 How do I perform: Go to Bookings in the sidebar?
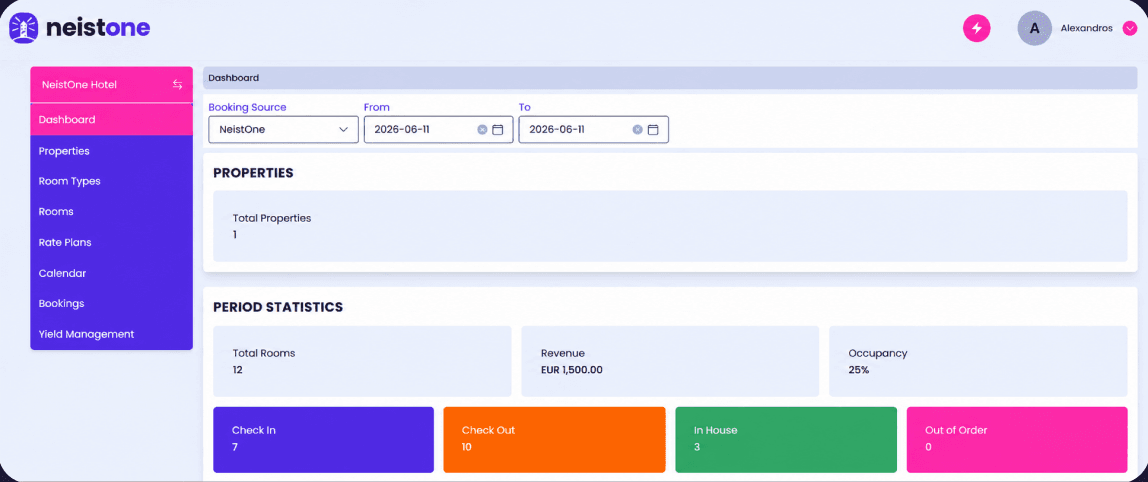click(x=111, y=303)
